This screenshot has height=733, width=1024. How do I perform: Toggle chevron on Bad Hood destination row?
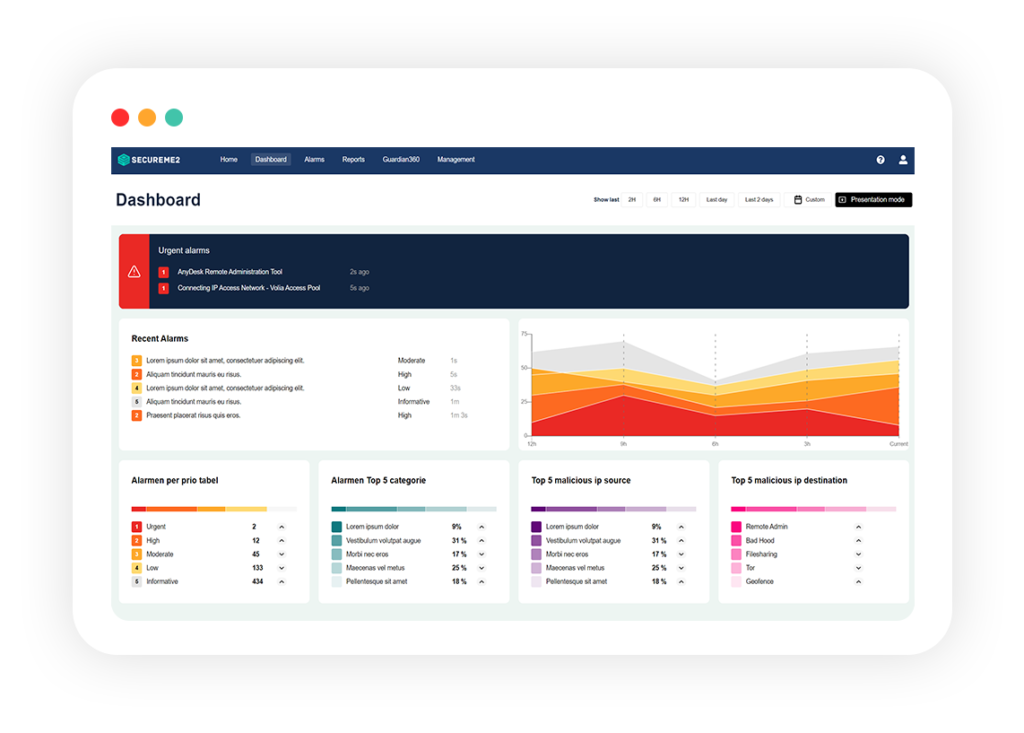[858, 540]
